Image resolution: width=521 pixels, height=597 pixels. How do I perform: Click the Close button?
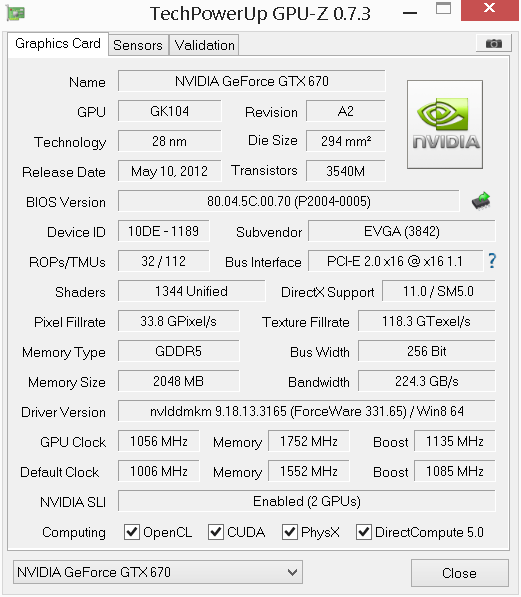[x=459, y=573]
